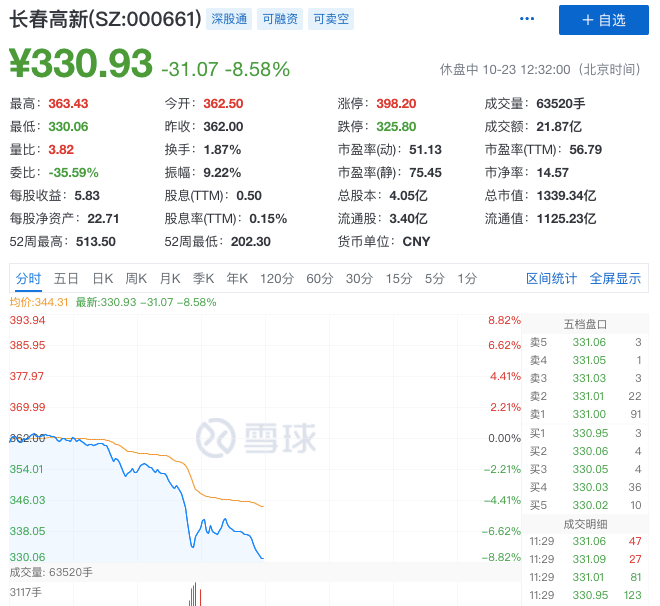Add stock with +自选 button

click(604, 20)
